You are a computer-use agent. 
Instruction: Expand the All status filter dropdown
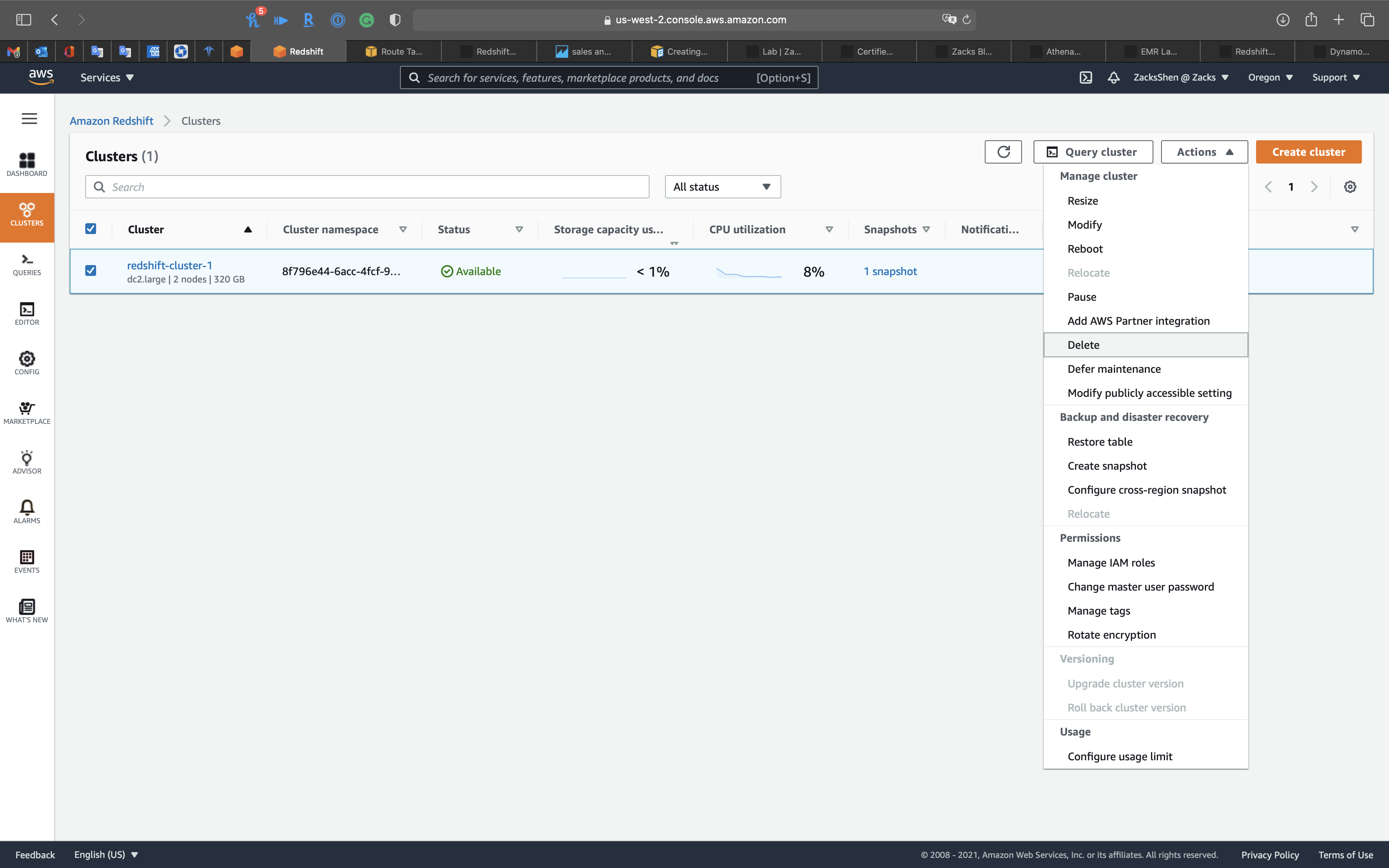coord(722,187)
